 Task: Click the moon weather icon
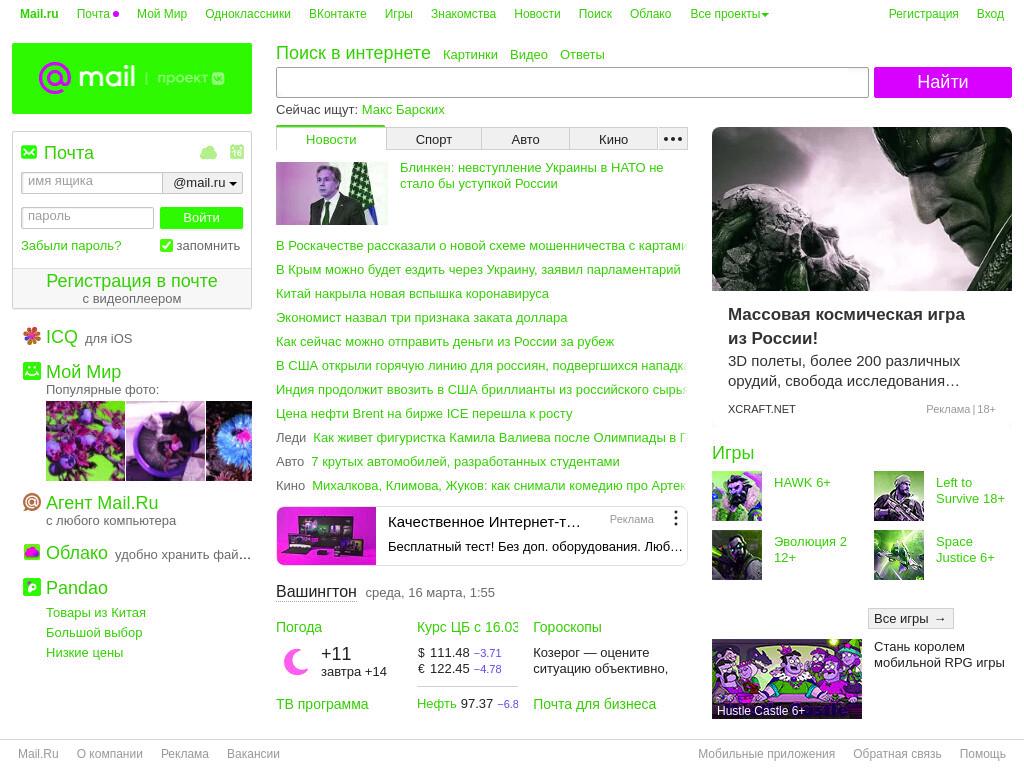pos(295,662)
